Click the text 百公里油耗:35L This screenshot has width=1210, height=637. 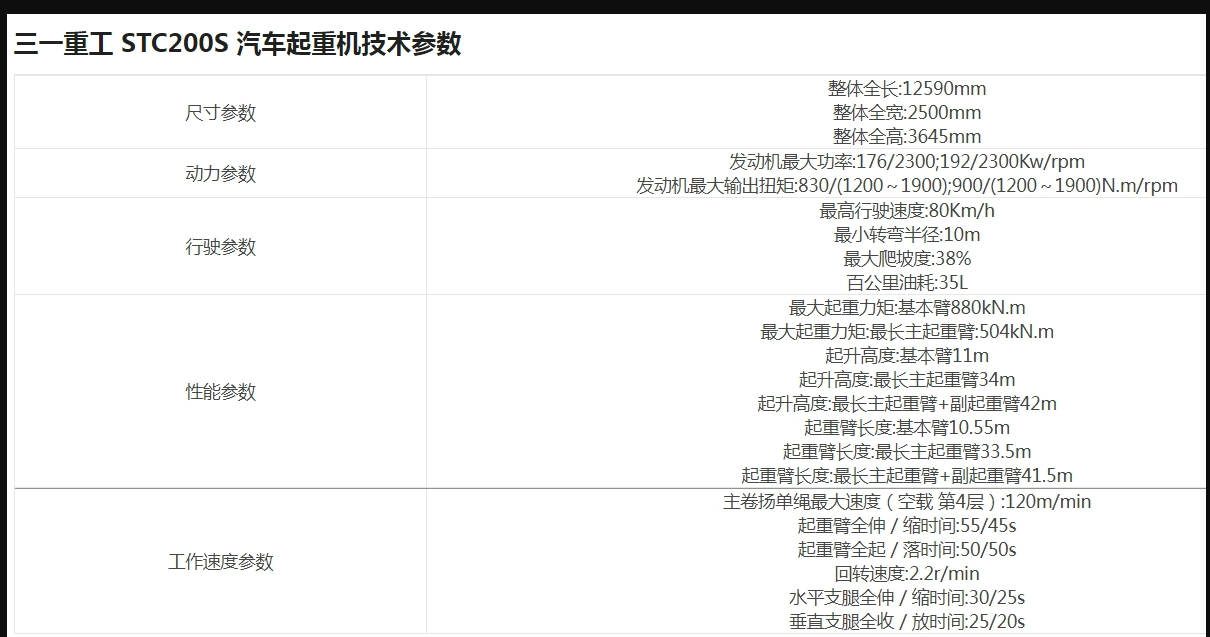907,282
